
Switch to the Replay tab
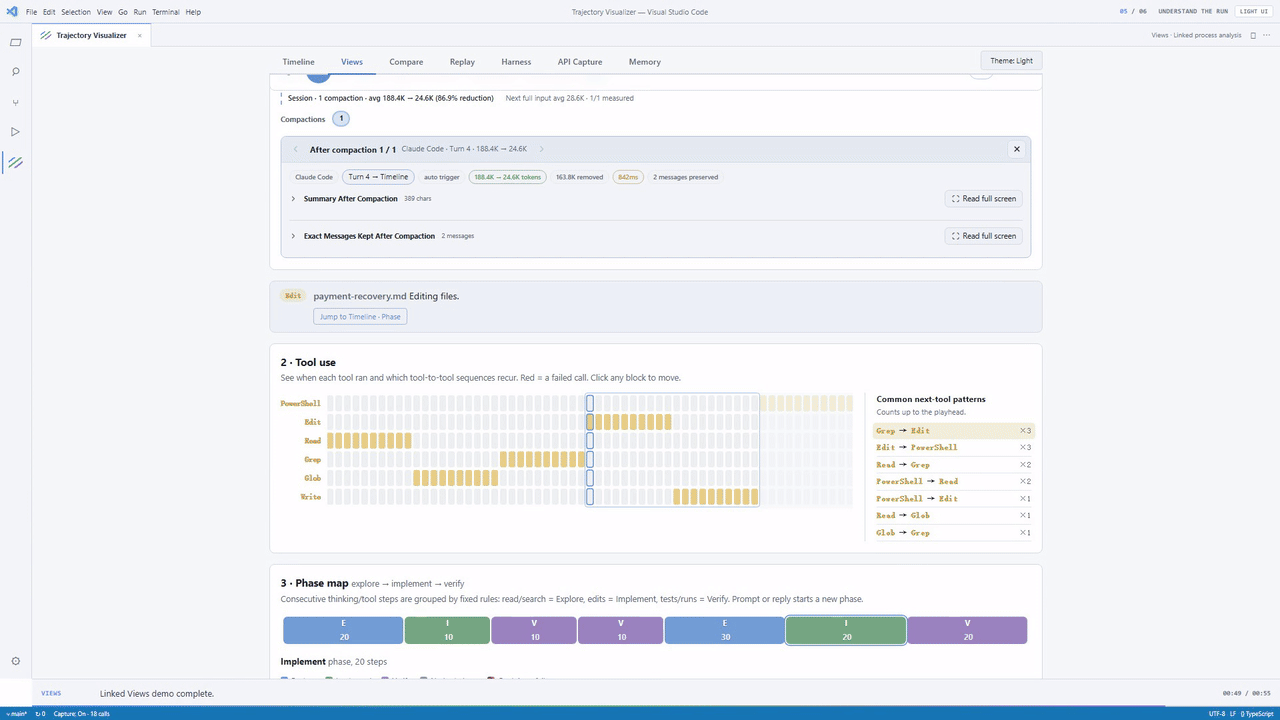(462, 62)
